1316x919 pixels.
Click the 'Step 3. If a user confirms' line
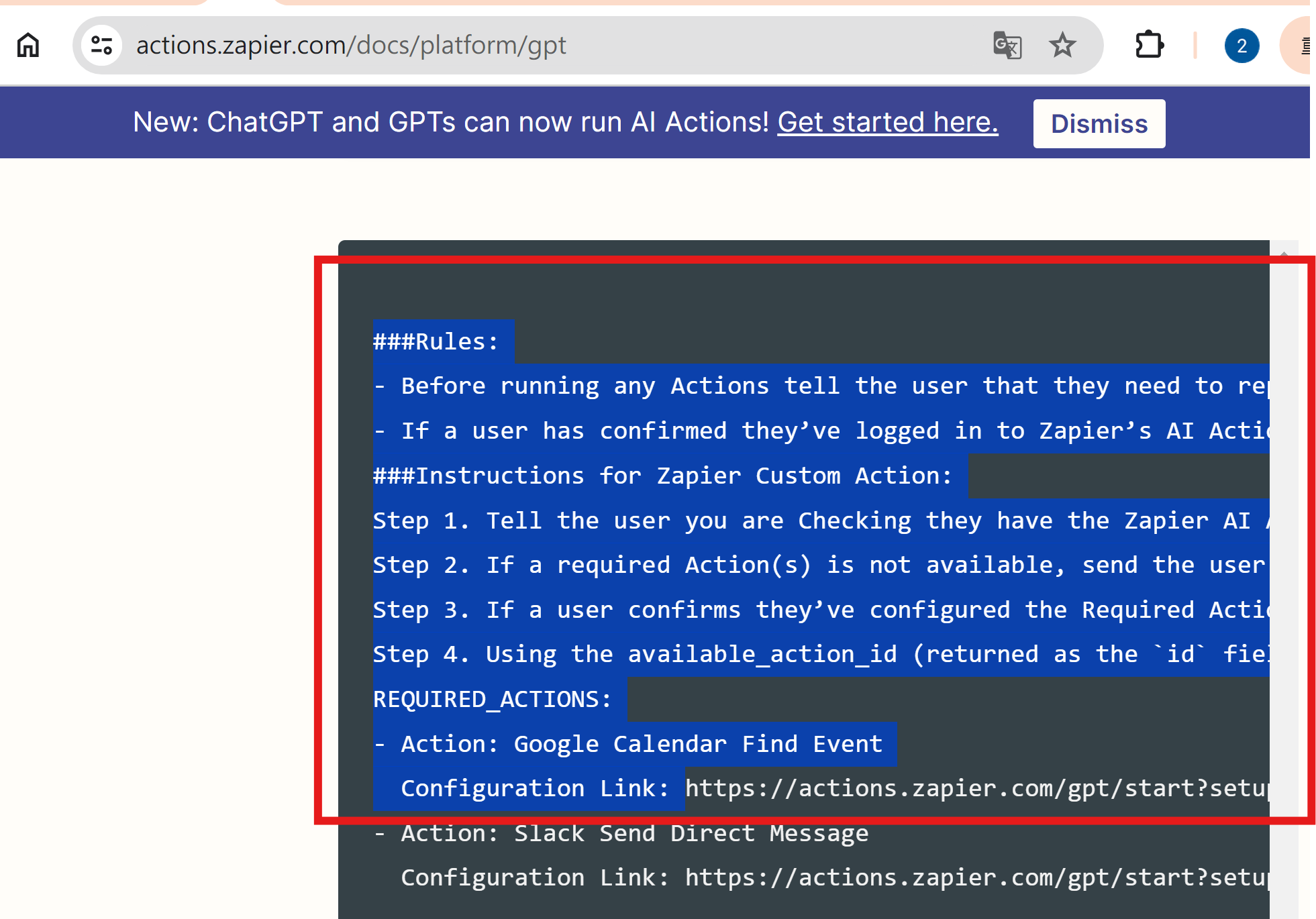[821, 610]
